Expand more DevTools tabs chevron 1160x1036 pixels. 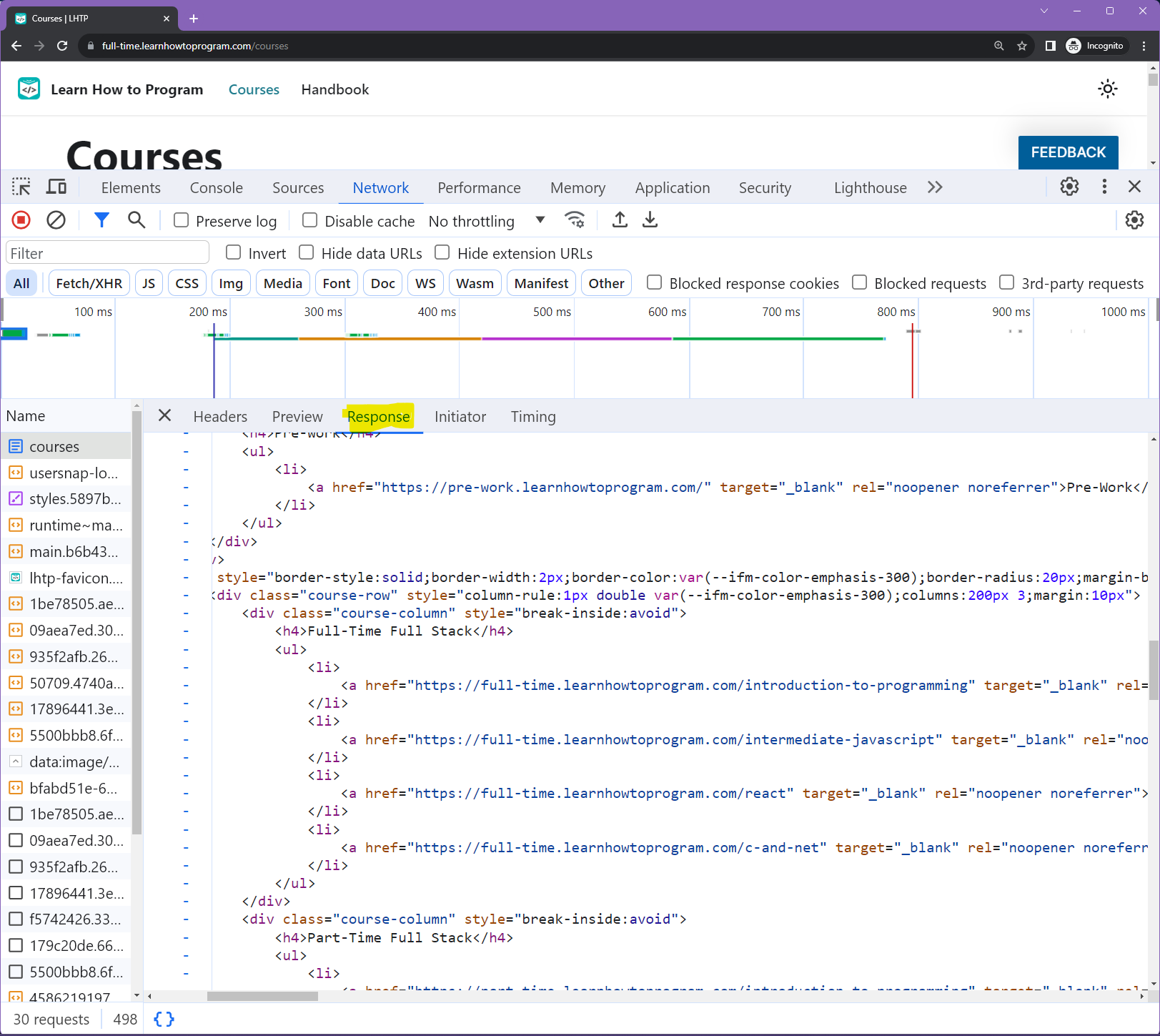tap(935, 187)
